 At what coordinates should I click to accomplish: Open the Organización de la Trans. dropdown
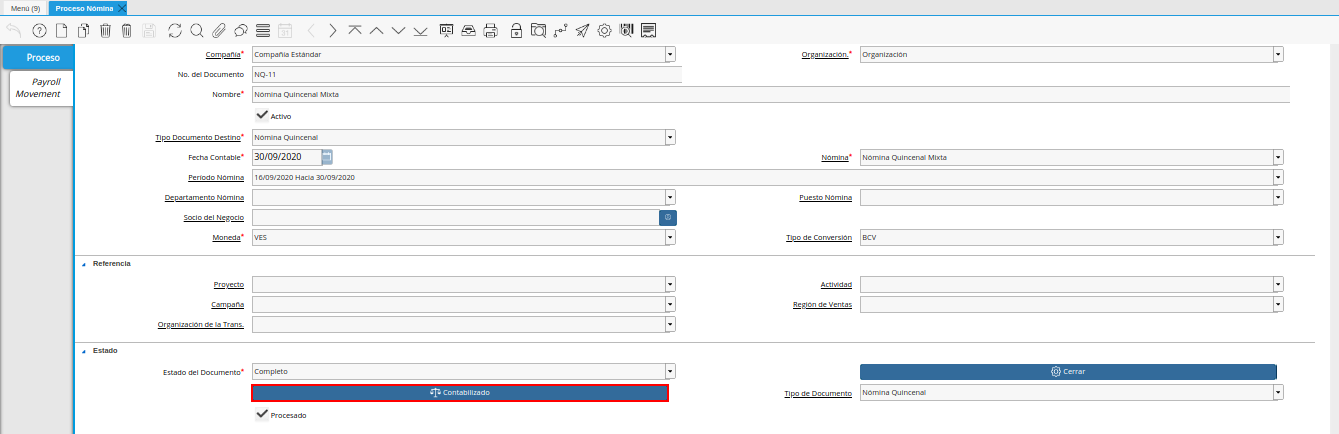pos(670,324)
